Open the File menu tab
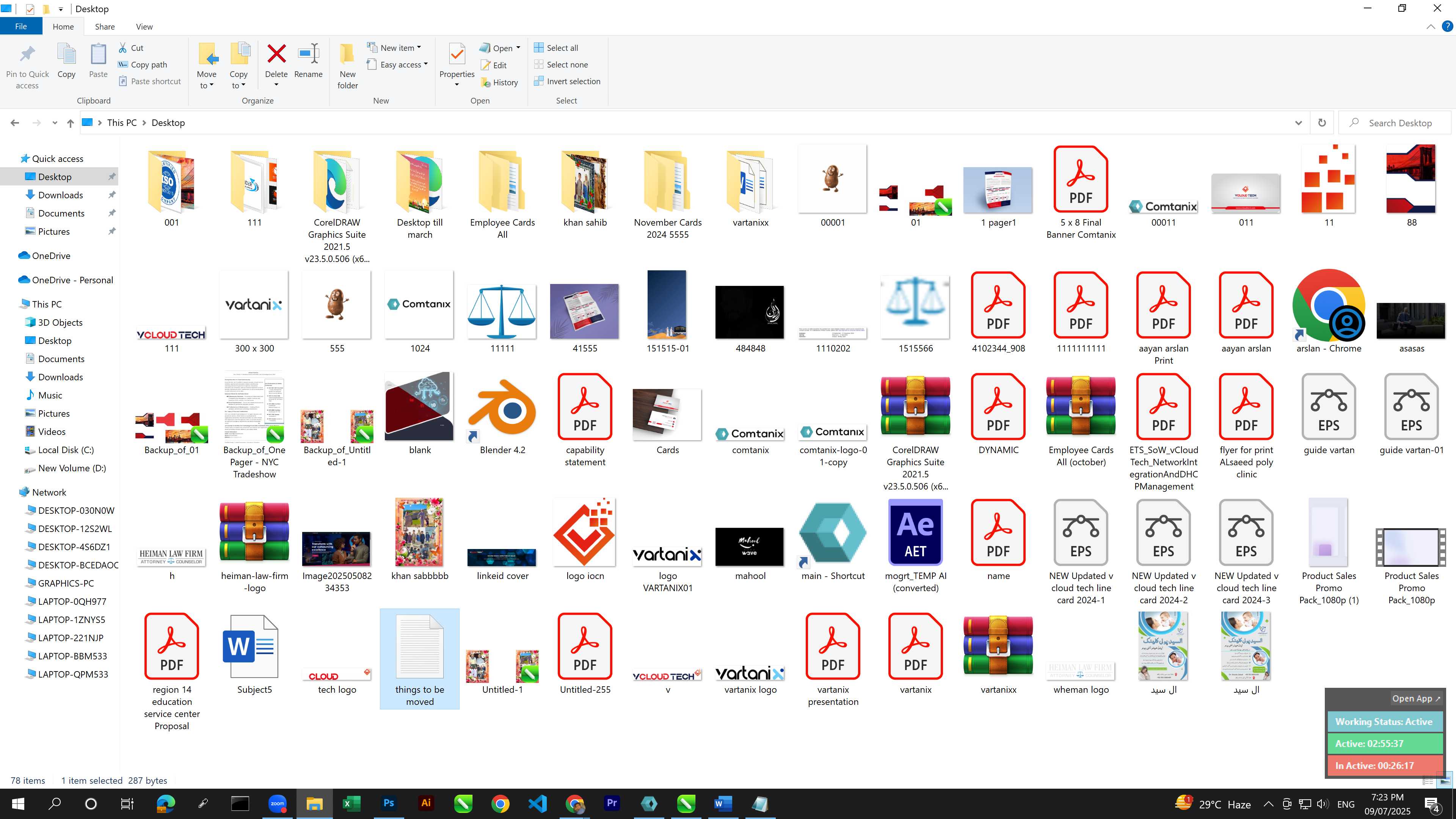1456x819 pixels. pyautogui.click(x=21, y=27)
